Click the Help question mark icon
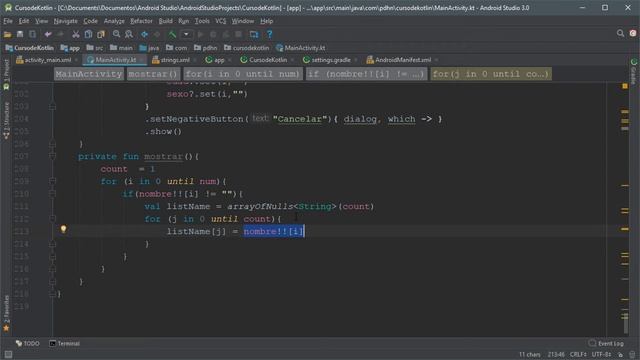This screenshot has width=640, height=360. coord(269,34)
